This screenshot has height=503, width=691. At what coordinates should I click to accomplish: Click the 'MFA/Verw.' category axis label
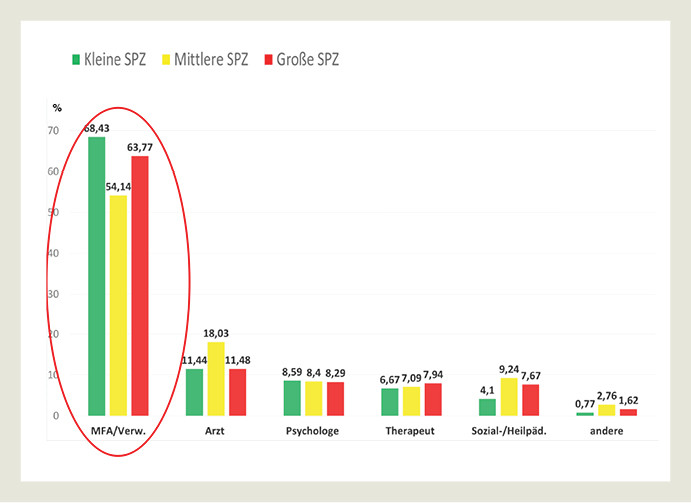[118, 432]
